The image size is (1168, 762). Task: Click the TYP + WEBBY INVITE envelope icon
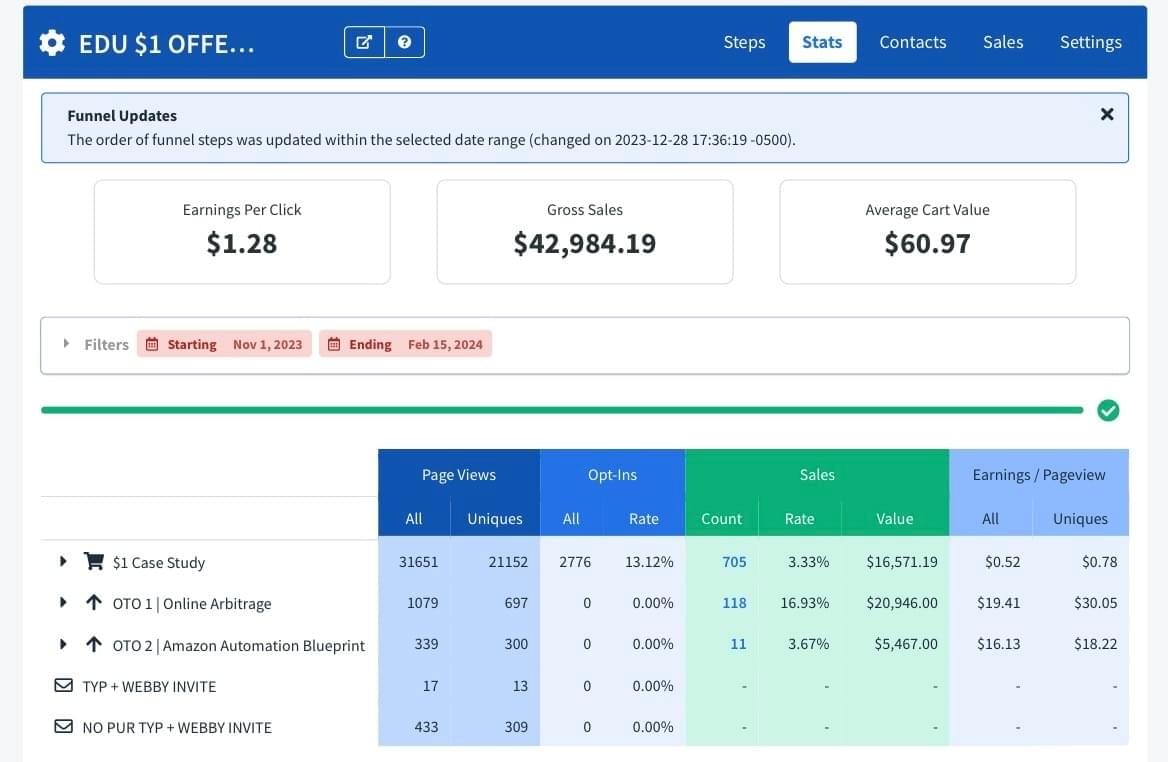pos(63,686)
